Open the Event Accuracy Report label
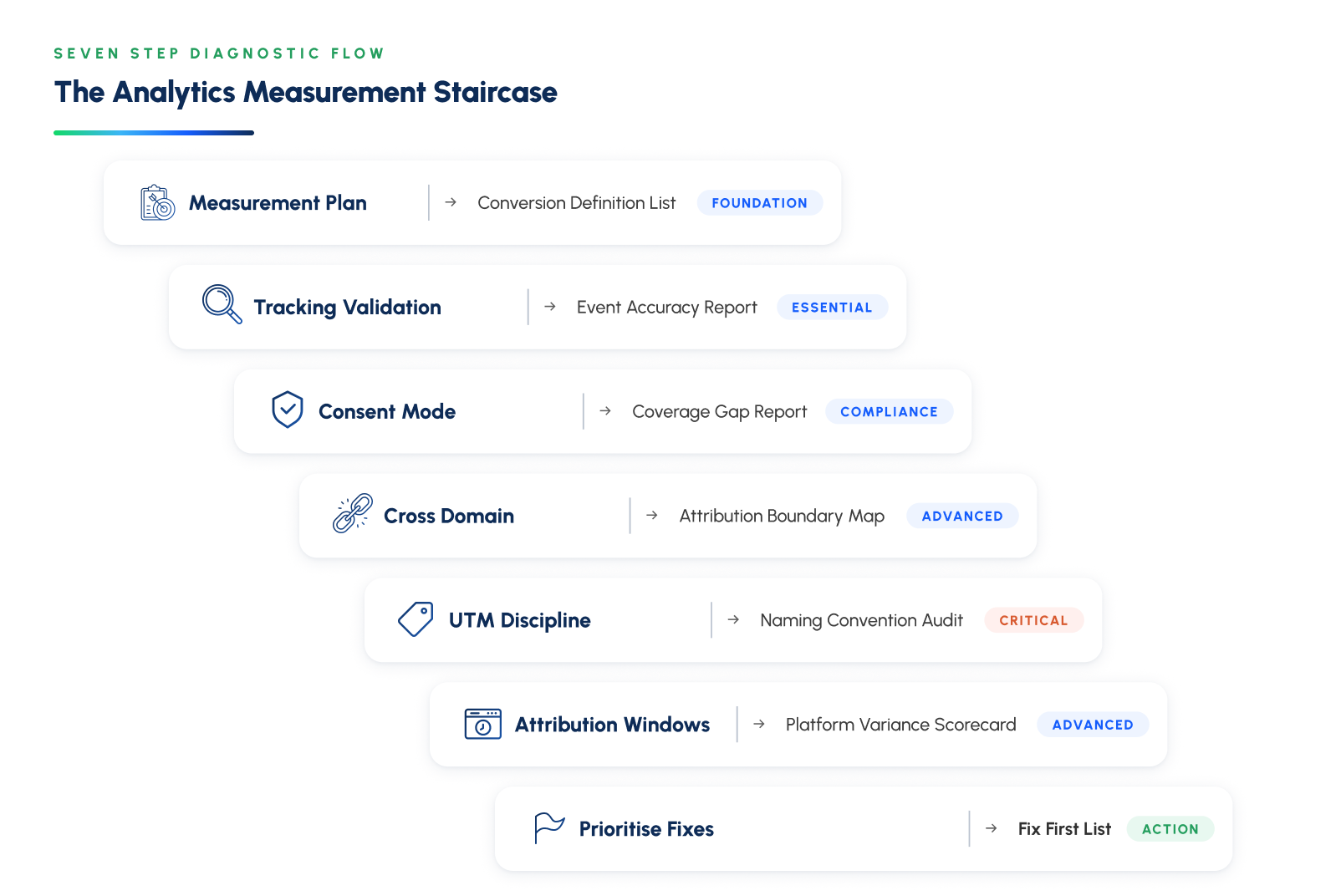 667,308
